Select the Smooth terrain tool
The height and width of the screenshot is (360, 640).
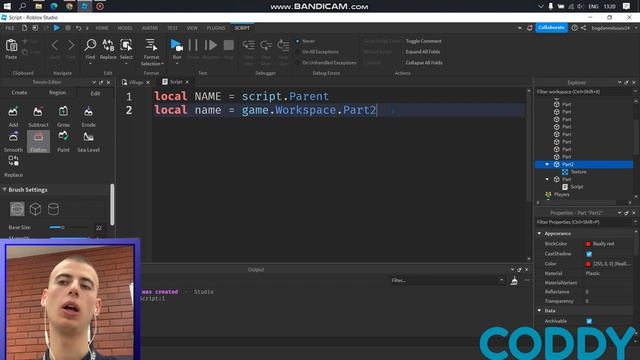click(13, 142)
